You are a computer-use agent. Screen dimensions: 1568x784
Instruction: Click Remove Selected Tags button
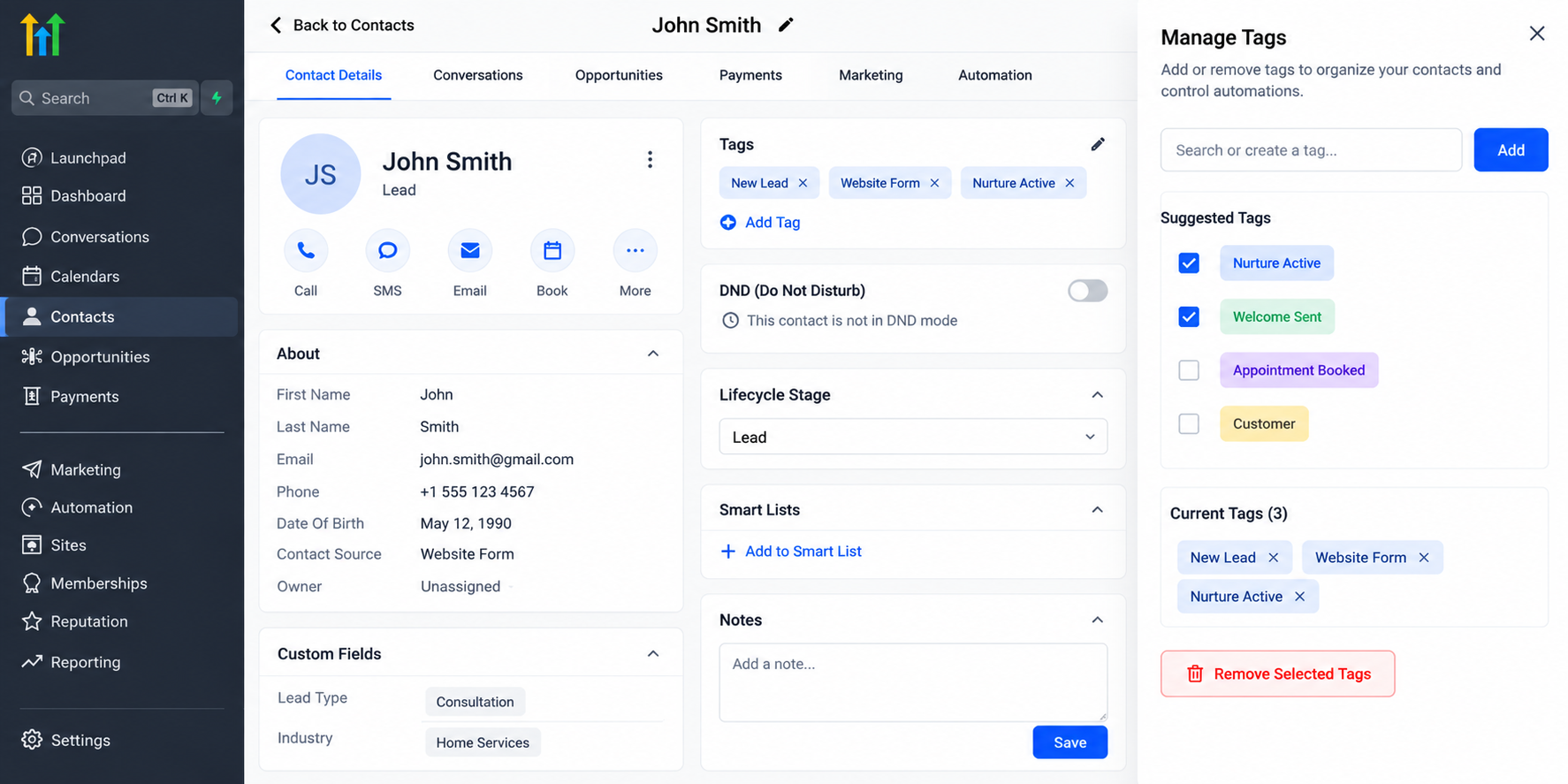1277,674
